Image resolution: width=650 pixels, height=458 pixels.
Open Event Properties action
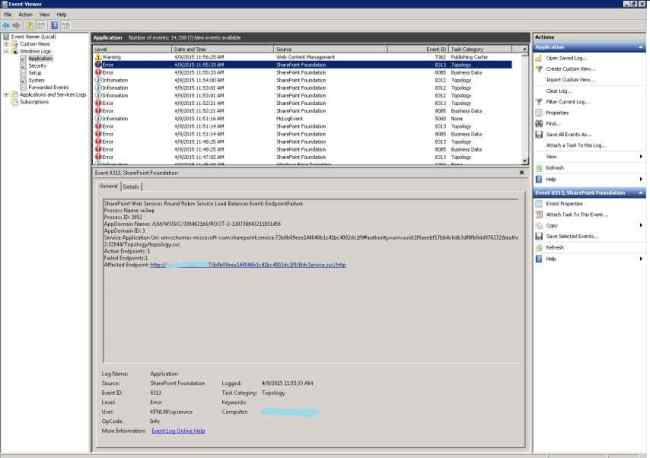coord(564,204)
